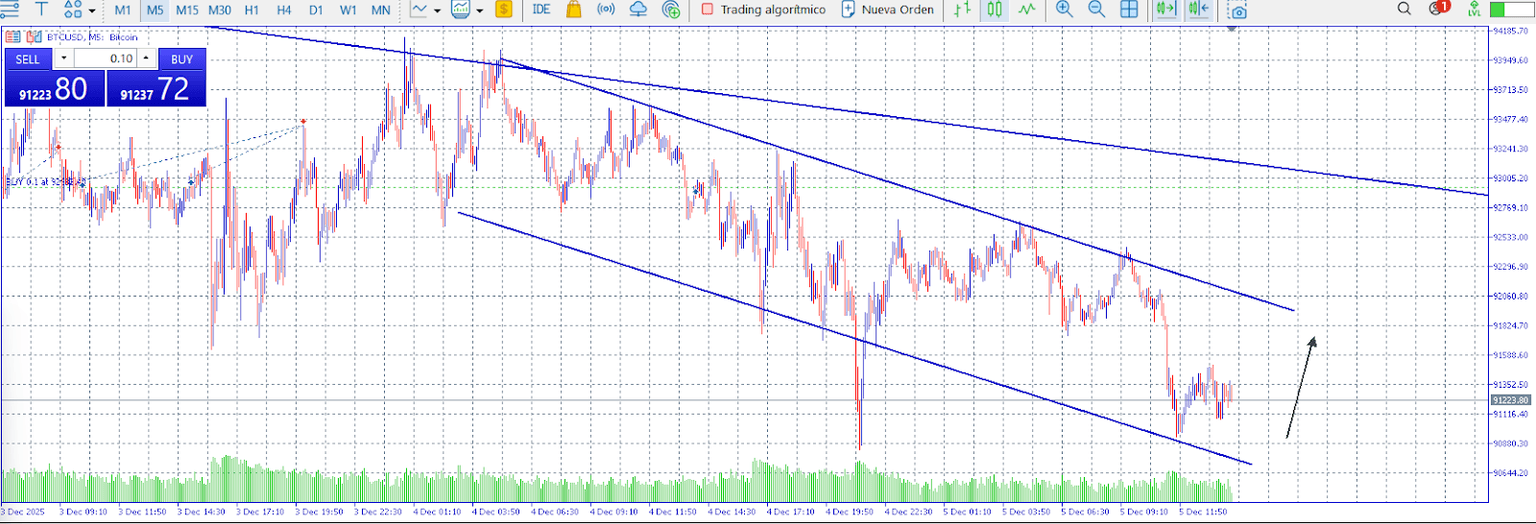Select the M15 timeframe
The height and width of the screenshot is (524, 1536).
(187, 10)
